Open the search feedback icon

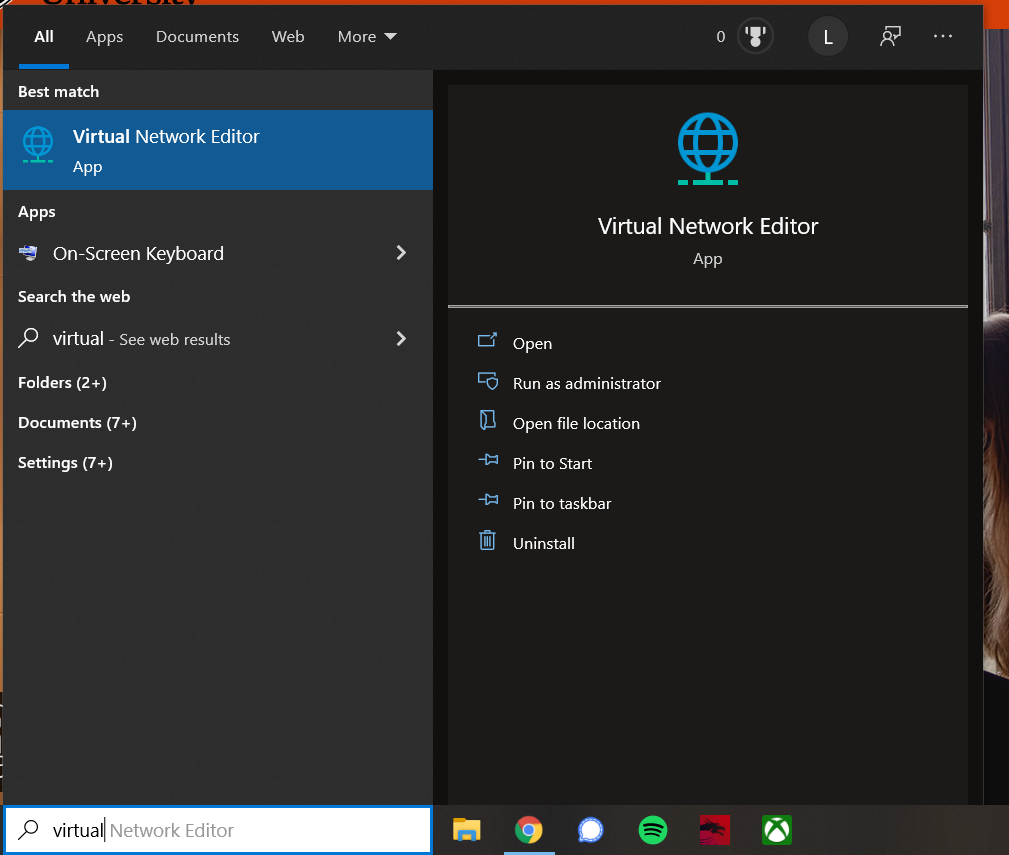(x=890, y=37)
